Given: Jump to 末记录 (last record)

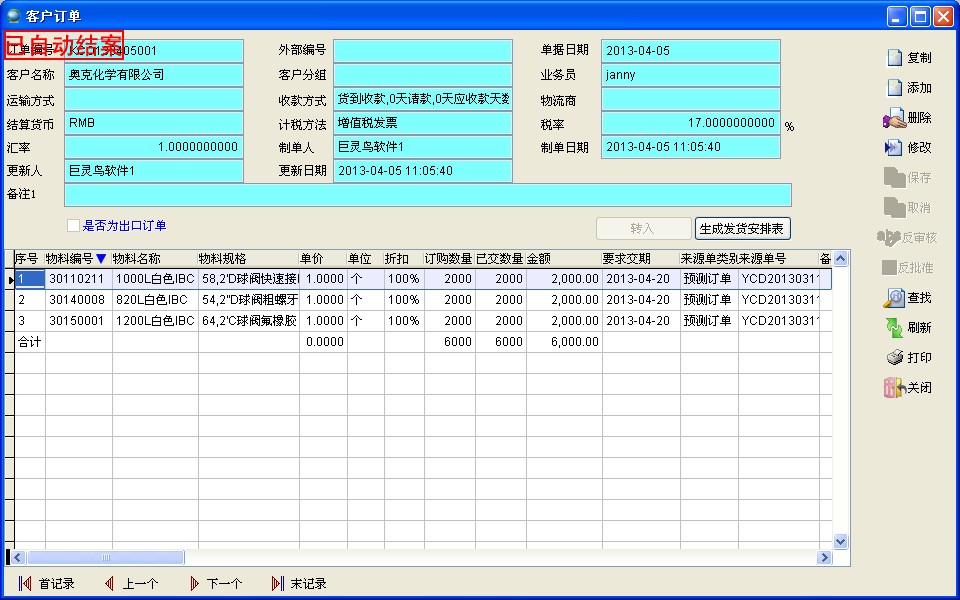Looking at the screenshot, I should pyautogui.click(x=299, y=584).
